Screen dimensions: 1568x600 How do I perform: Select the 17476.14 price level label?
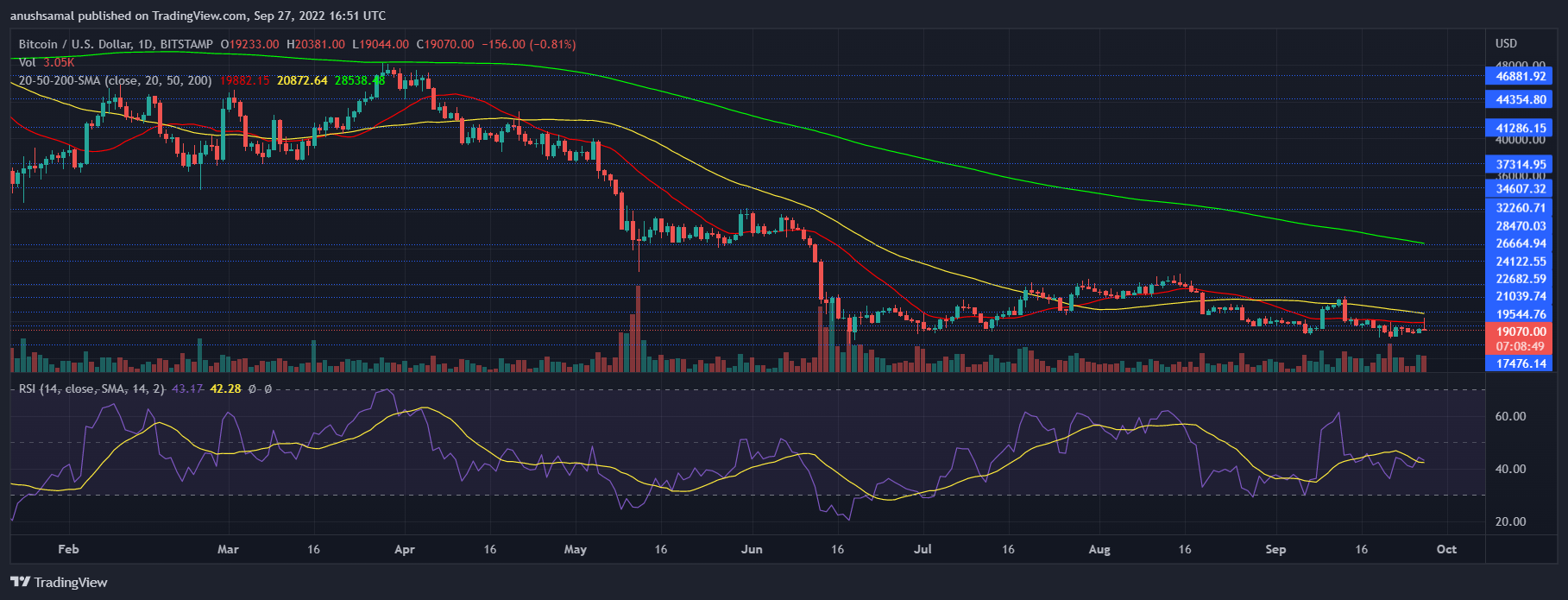click(x=1521, y=363)
